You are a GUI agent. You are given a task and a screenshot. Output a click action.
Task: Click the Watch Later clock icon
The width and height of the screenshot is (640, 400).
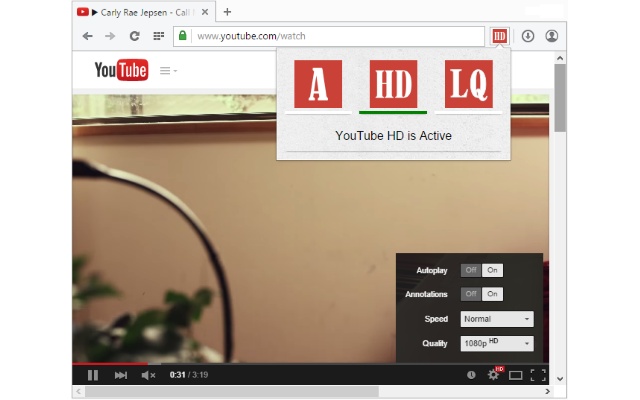(x=471, y=375)
